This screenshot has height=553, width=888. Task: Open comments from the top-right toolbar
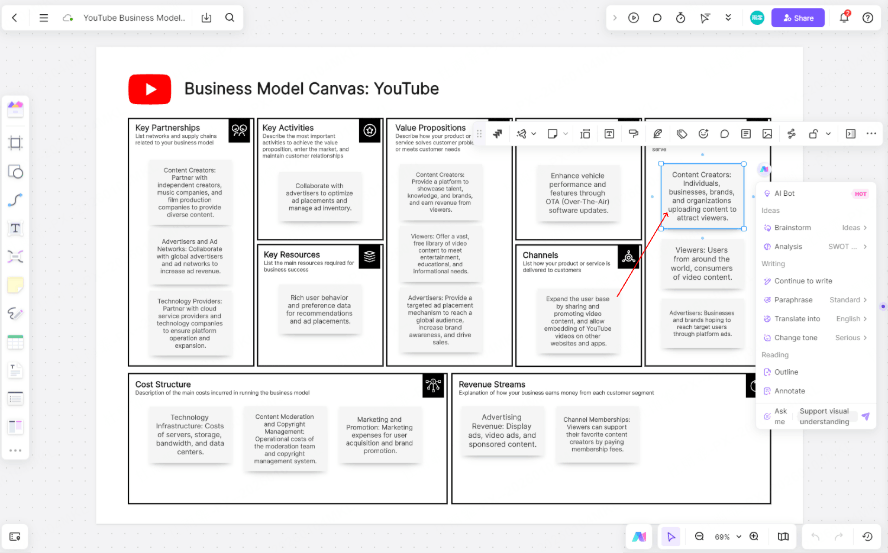(x=657, y=18)
